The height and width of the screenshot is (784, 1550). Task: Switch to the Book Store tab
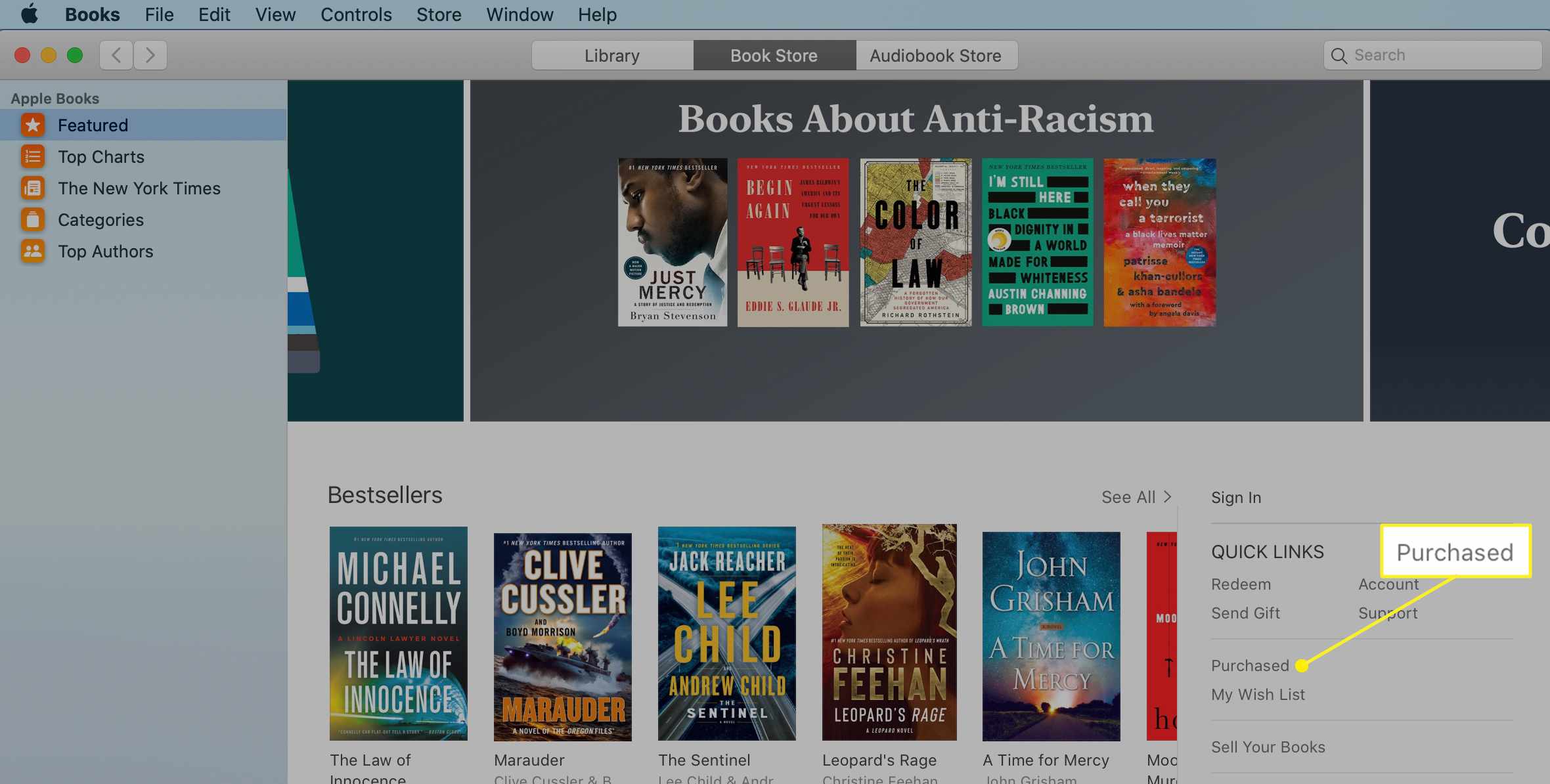774,55
